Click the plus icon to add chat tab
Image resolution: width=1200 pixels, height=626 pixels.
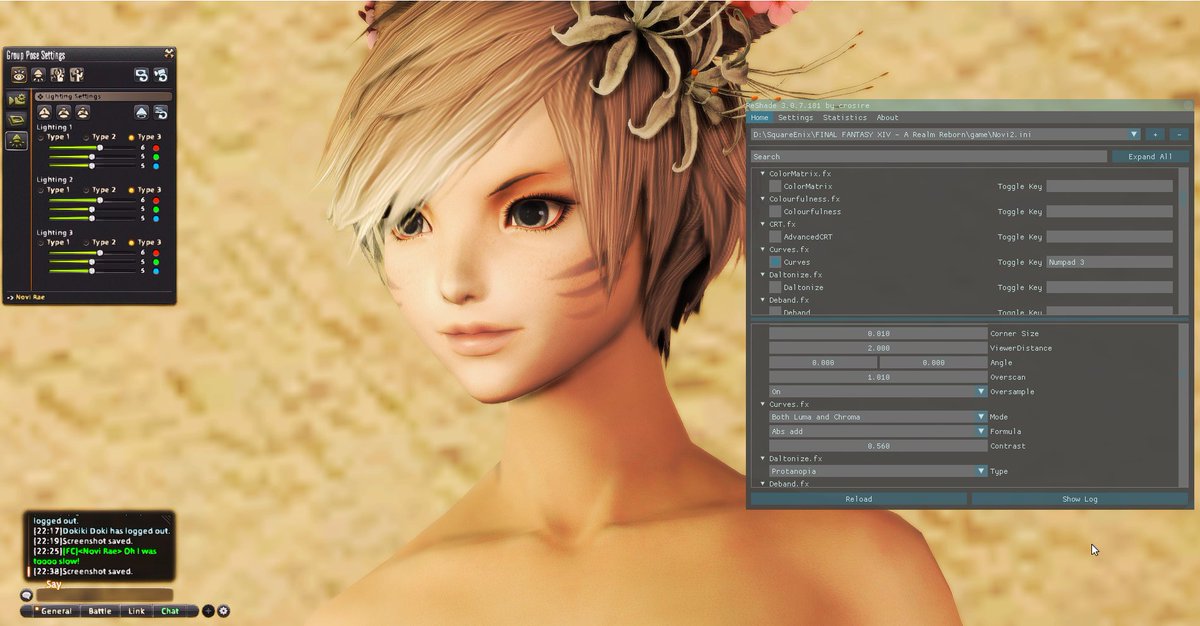pyautogui.click(x=208, y=611)
